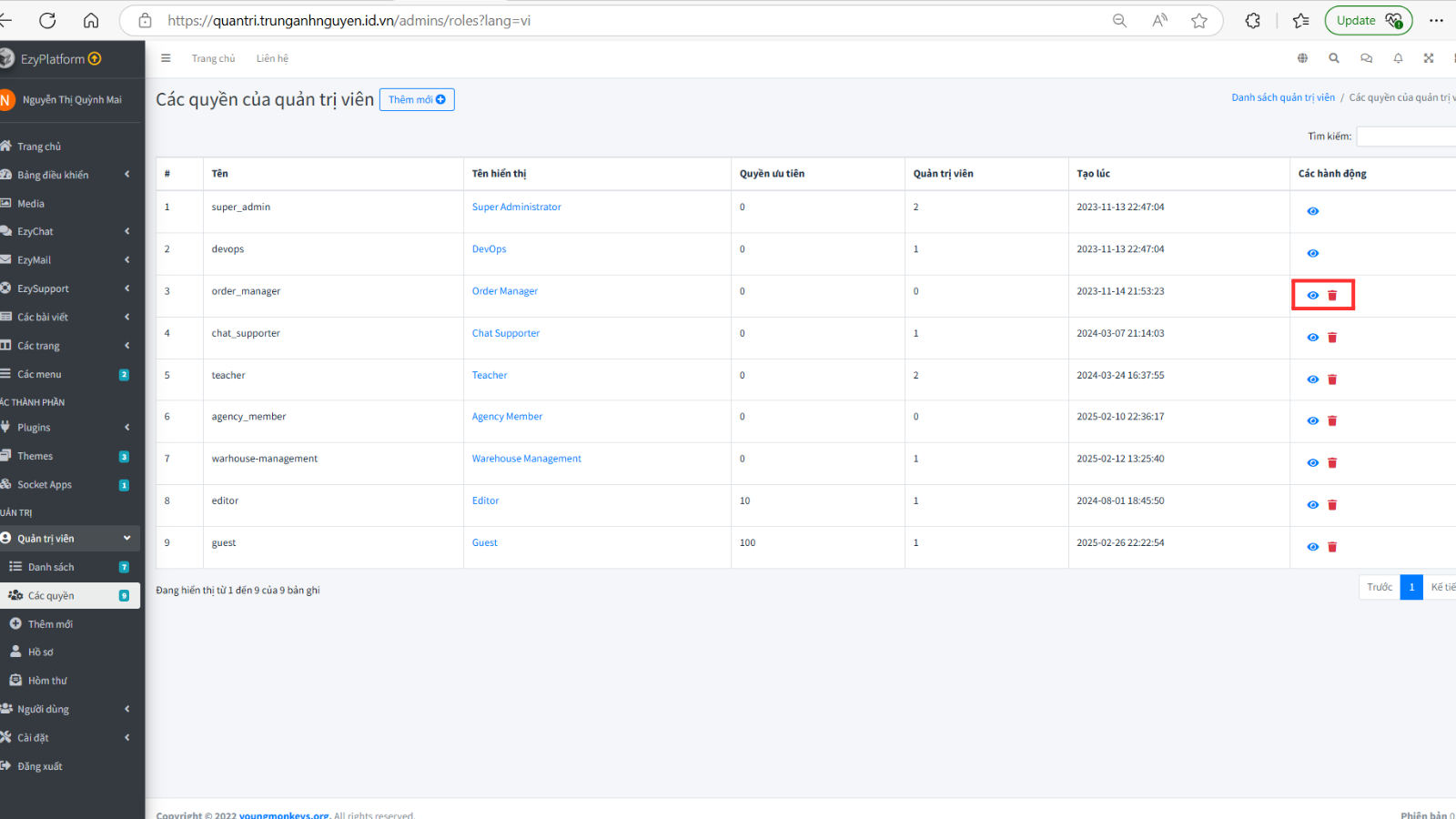The height and width of the screenshot is (819, 1456).
Task: Click the green Update button
Action: coord(1369,20)
